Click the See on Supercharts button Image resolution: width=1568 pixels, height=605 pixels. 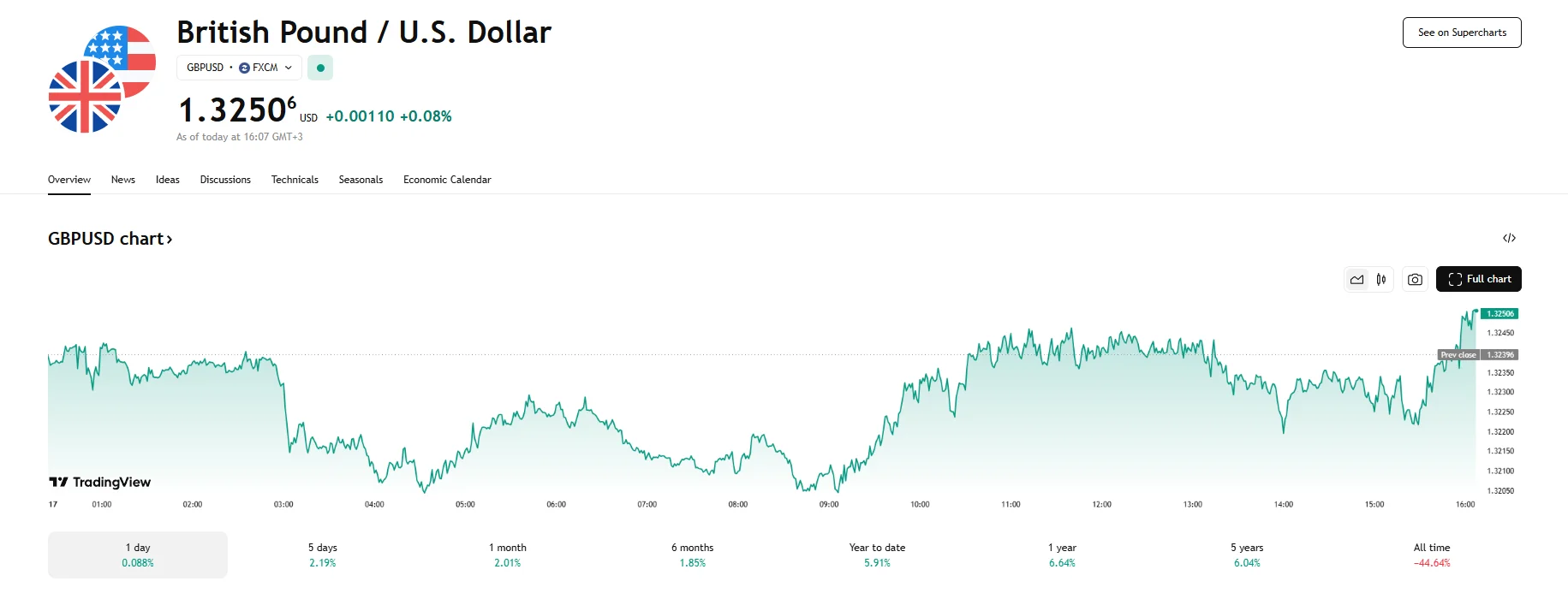[x=1462, y=33]
